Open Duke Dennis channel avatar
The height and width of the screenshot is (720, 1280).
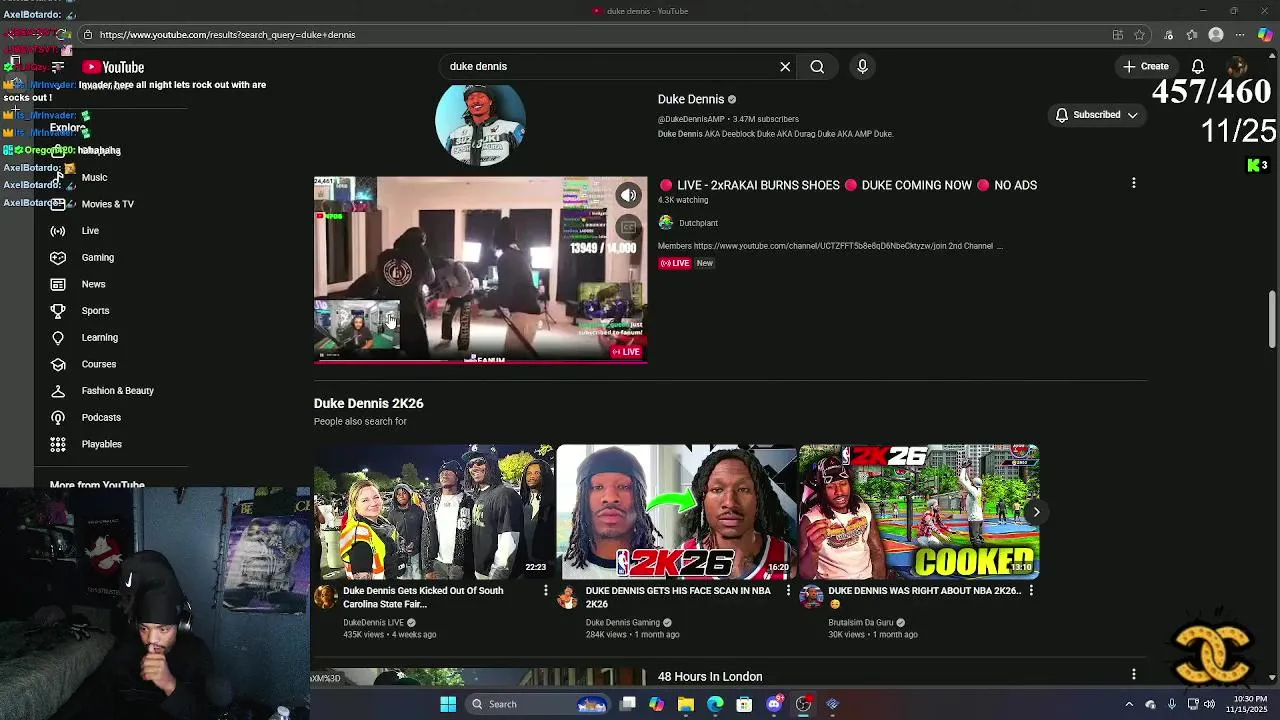480,125
